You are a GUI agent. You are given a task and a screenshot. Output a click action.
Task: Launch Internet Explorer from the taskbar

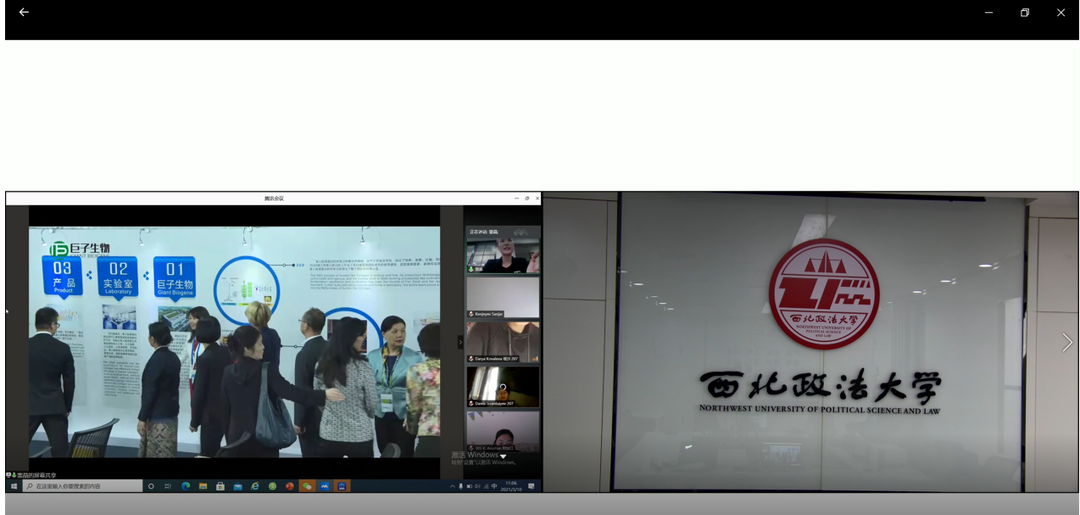pyautogui.click(x=255, y=486)
